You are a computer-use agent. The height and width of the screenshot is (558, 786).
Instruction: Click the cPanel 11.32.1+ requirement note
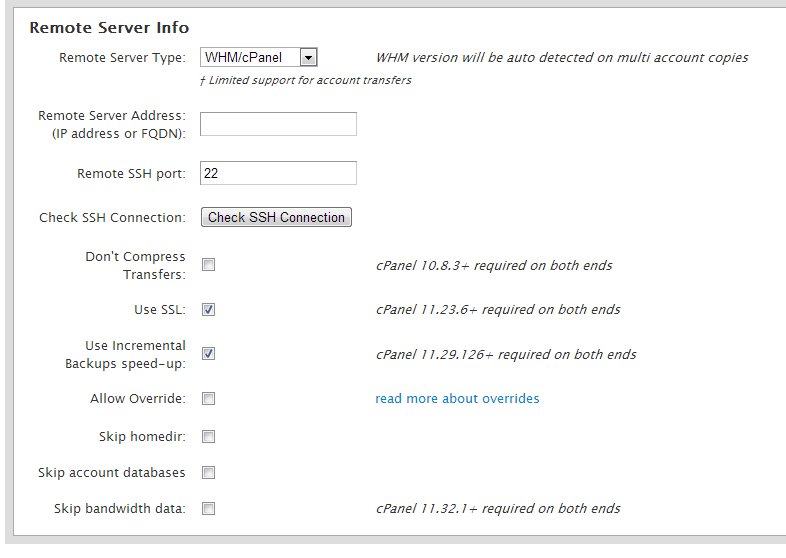tap(498, 508)
